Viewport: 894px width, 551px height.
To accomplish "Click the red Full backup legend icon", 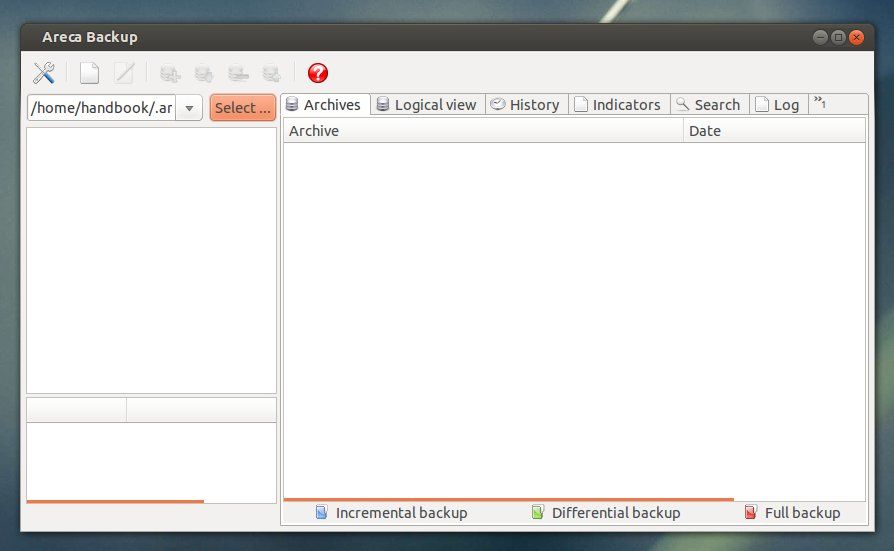I will click(750, 512).
